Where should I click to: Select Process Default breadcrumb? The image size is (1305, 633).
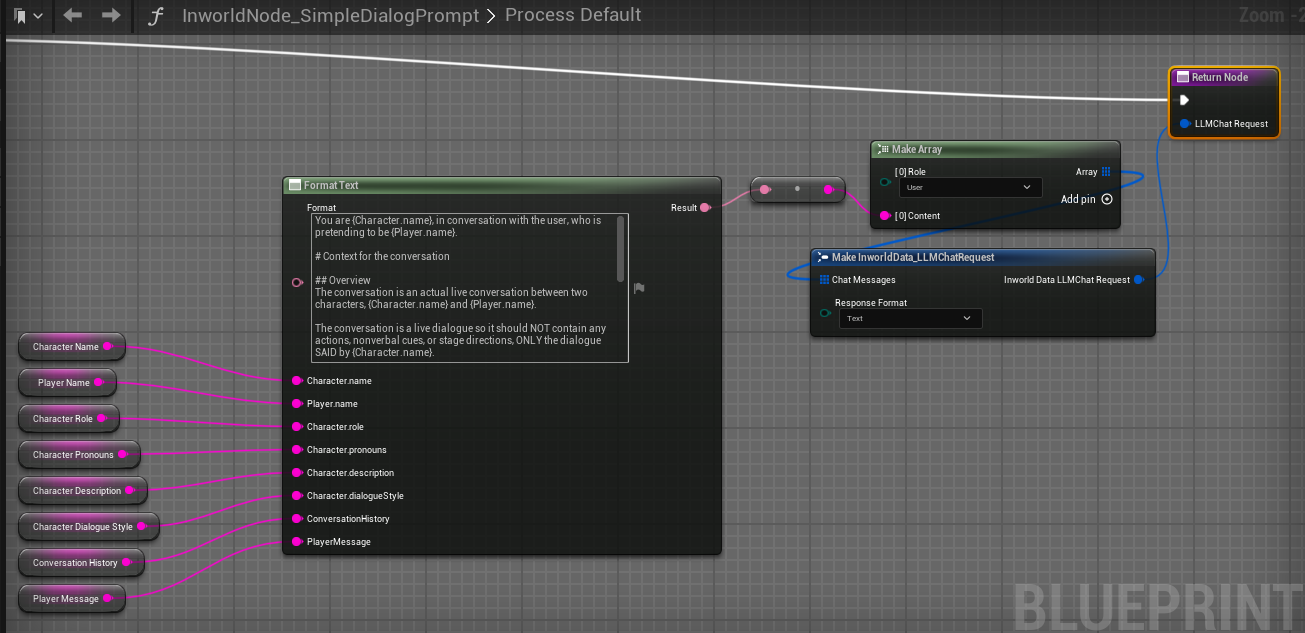click(573, 15)
